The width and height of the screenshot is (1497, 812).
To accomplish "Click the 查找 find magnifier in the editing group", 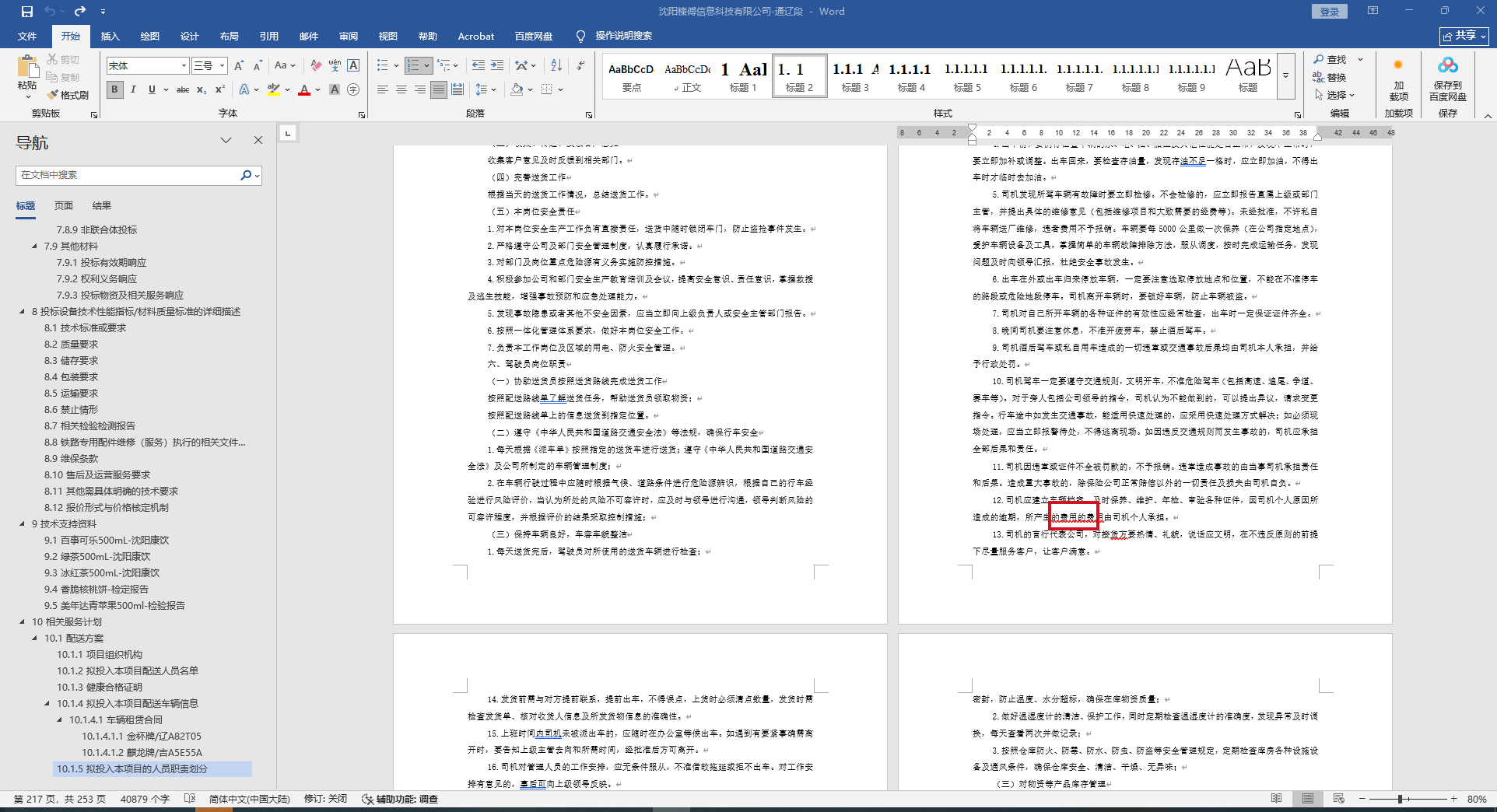I will pyautogui.click(x=1330, y=60).
